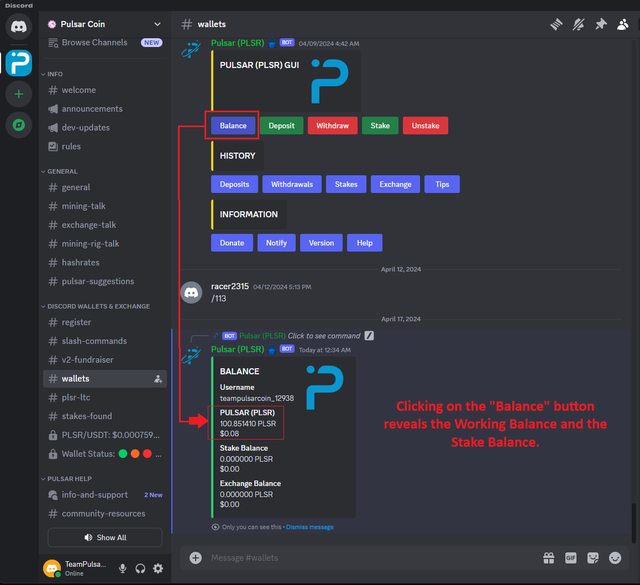Open the GIF picker
640x585 pixels.
[571, 558]
